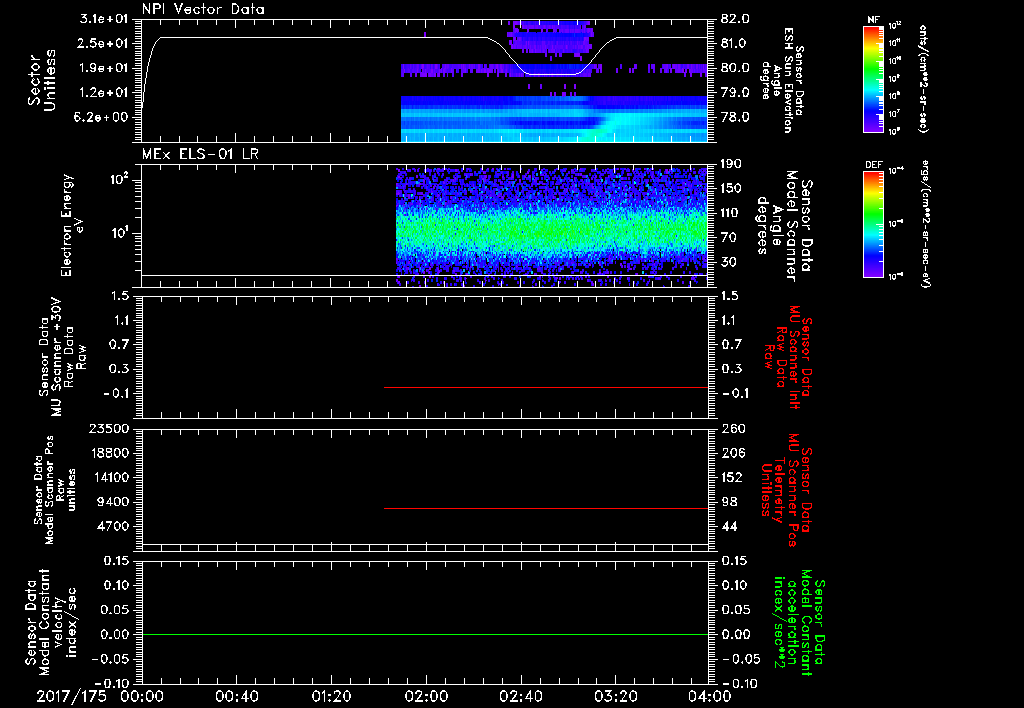Click the 04:00 time axis label
Image resolution: width=1024 pixels, height=708 pixels.
[x=710, y=696]
